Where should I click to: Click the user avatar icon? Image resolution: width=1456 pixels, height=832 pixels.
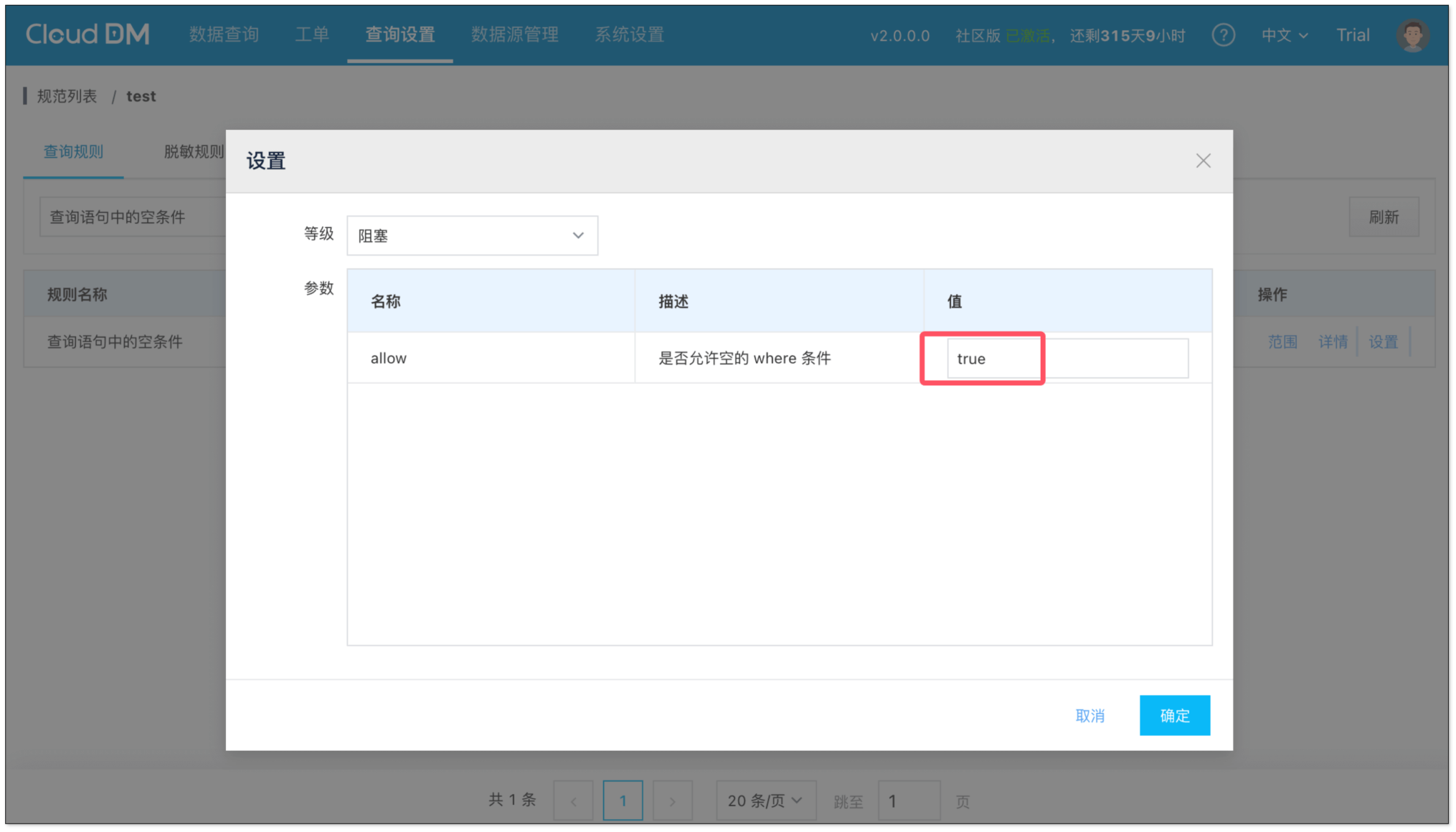pos(1412,35)
